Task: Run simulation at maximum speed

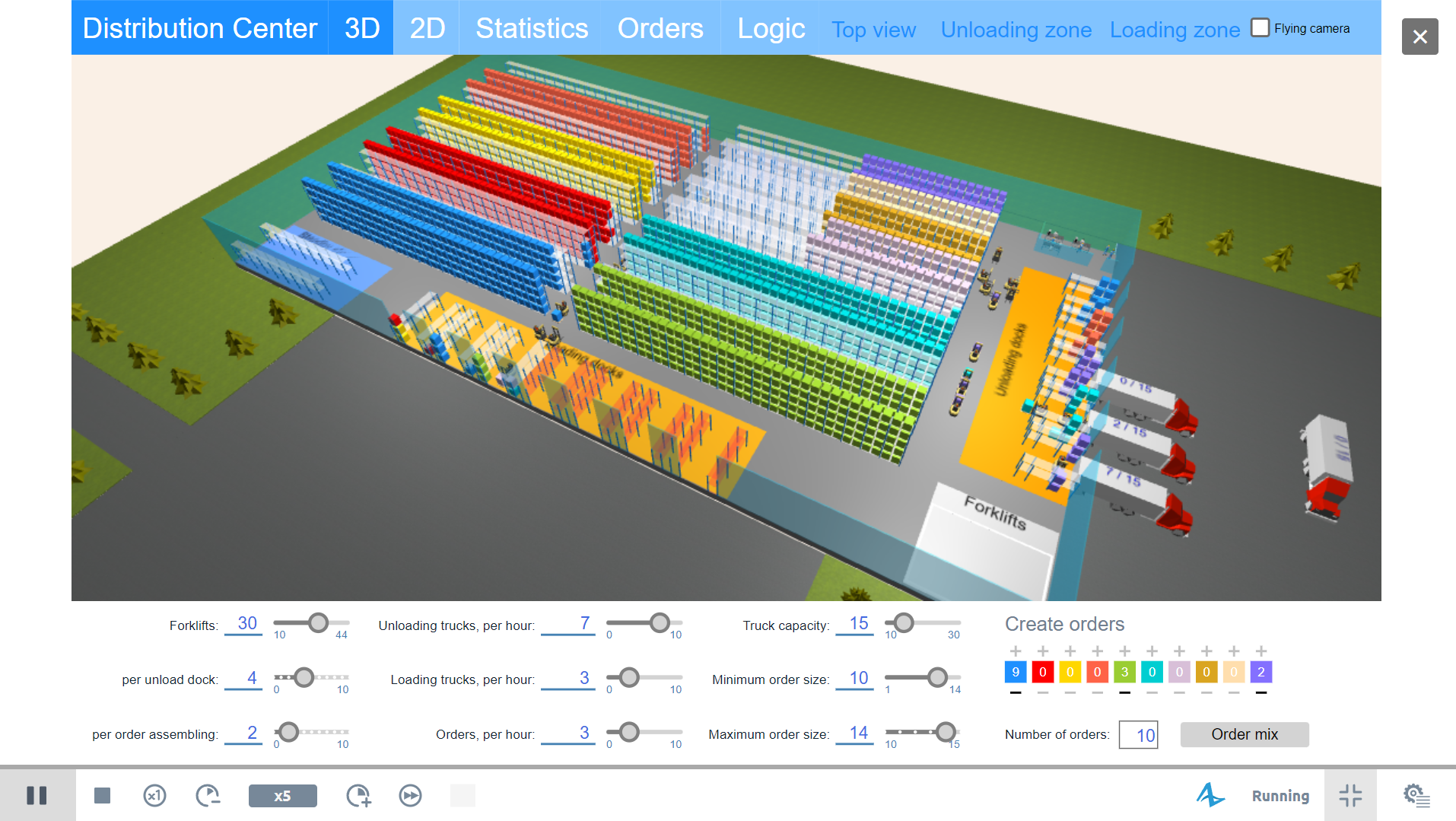Action: tap(410, 795)
